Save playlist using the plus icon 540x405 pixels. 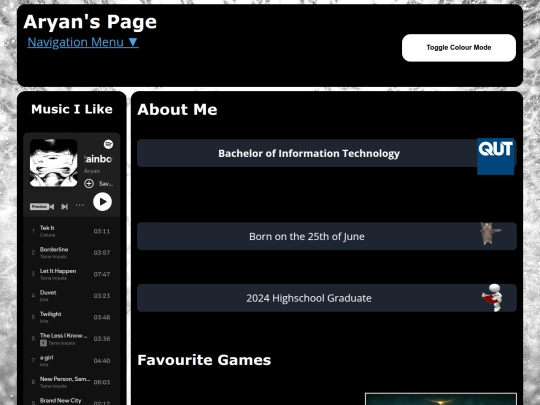[x=89, y=184]
